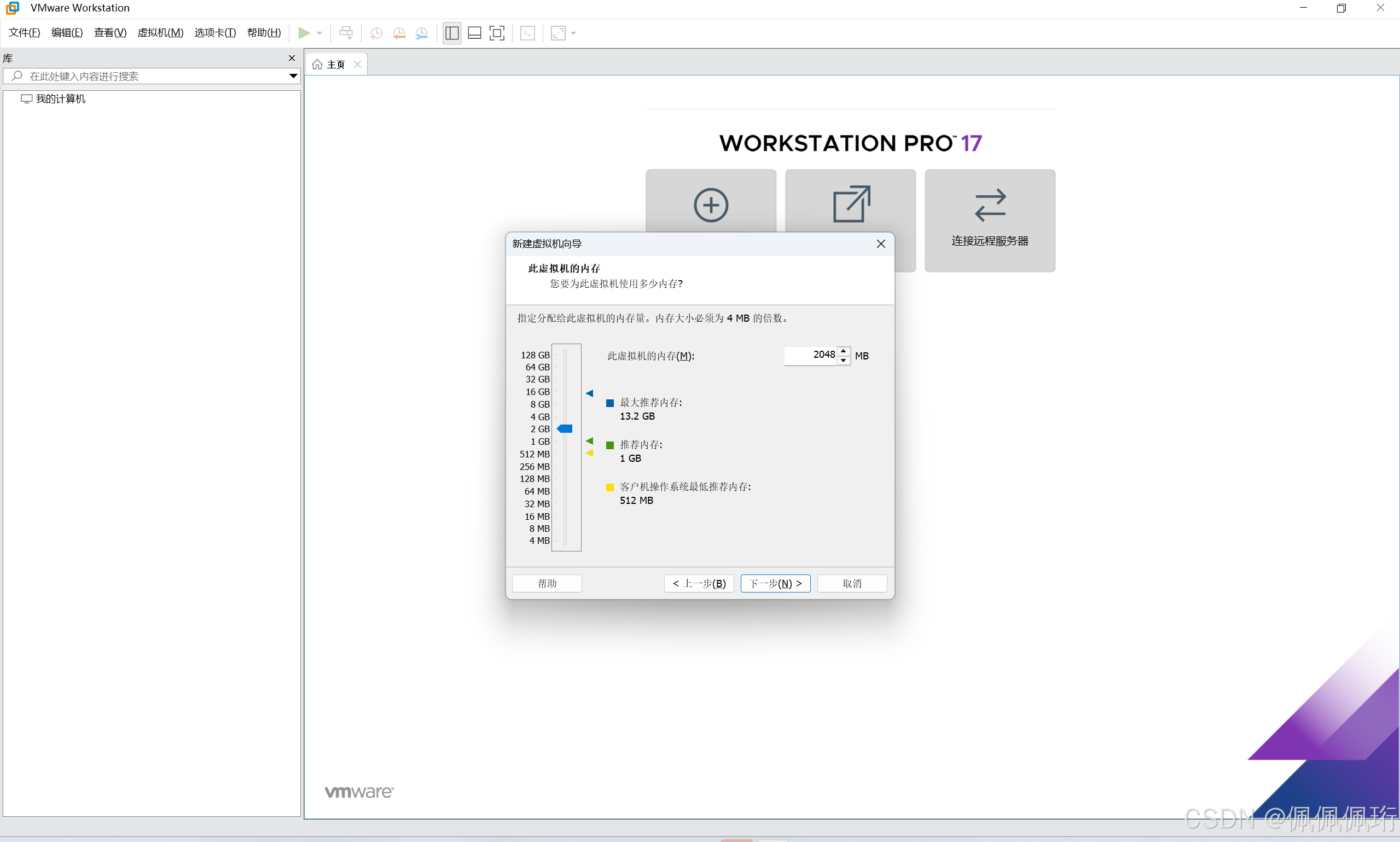Screen dimensions: 1400x842
Task: Open the 虚拟机(M) menu
Action: point(160,33)
